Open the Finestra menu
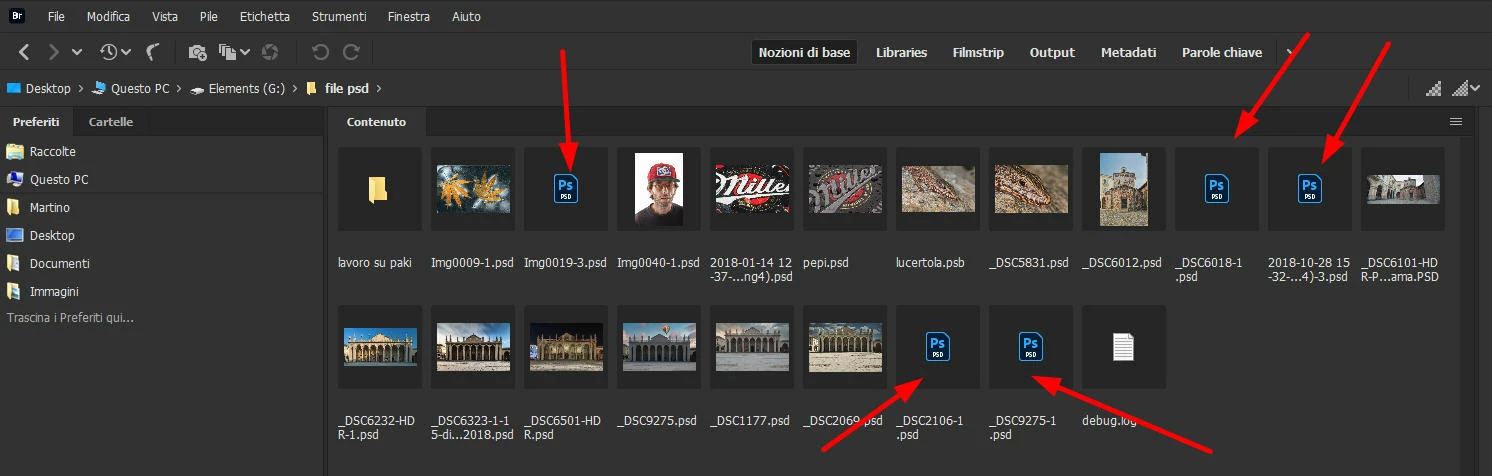 [408, 17]
